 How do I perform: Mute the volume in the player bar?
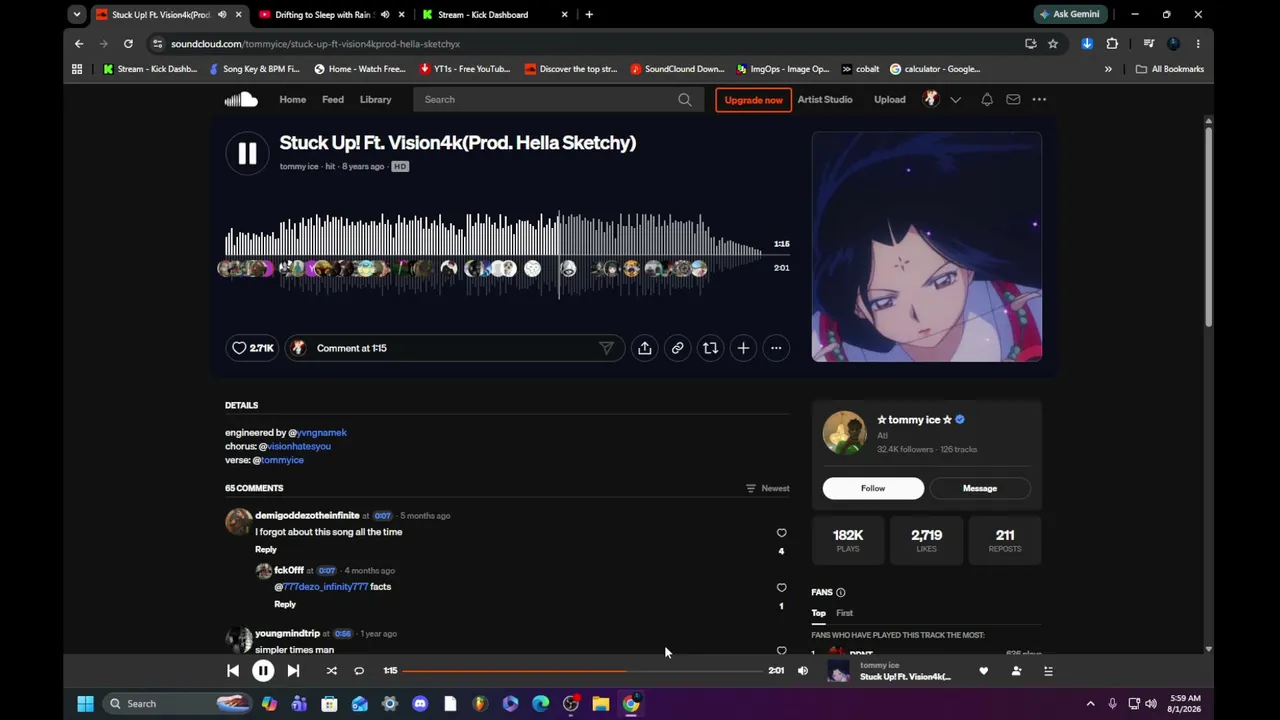click(x=803, y=671)
